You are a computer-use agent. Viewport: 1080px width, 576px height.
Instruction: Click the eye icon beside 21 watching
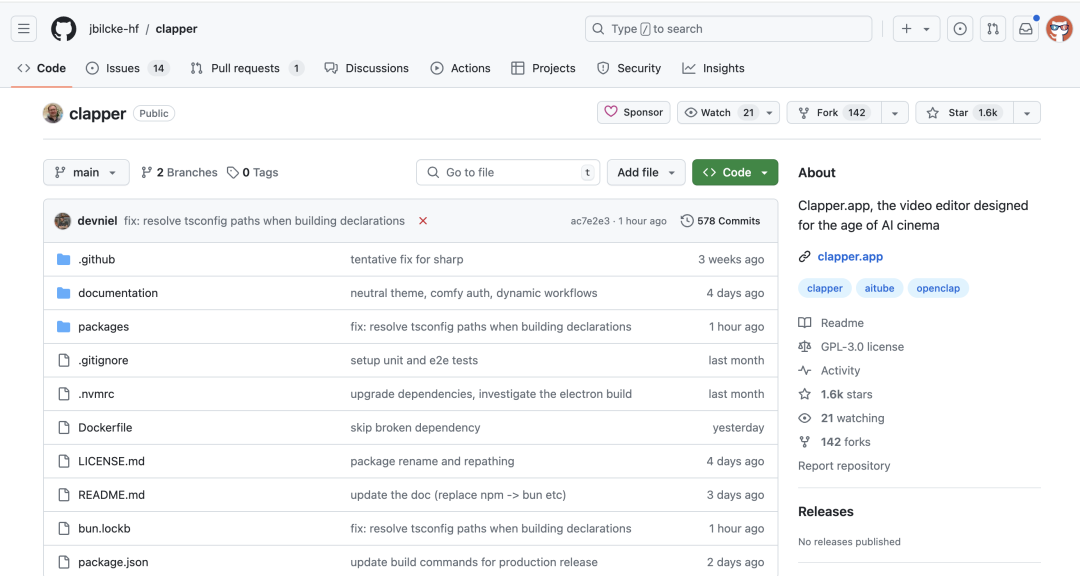coord(804,418)
